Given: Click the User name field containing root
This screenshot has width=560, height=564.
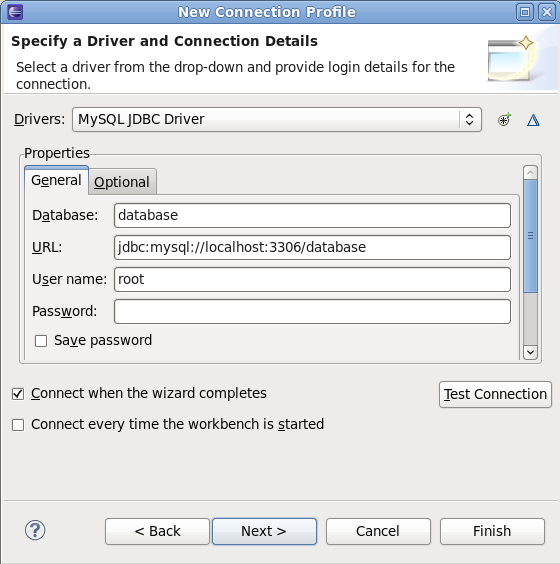Looking at the screenshot, I should point(312,279).
